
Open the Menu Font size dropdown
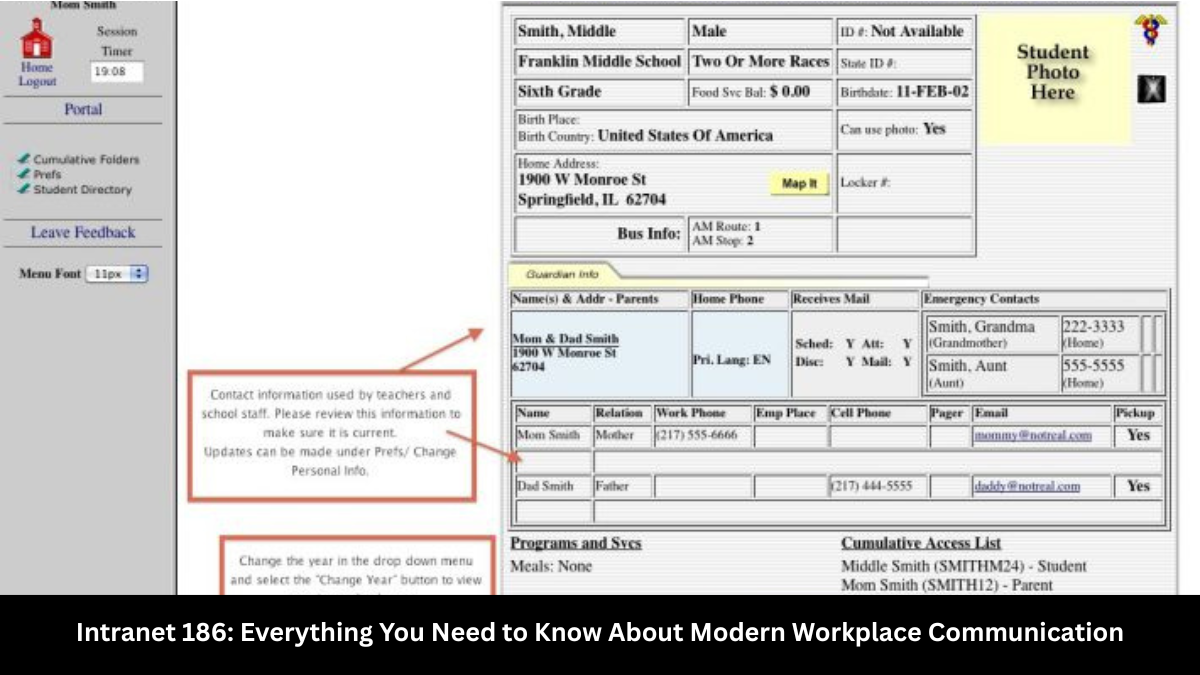(x=117, y=273)
